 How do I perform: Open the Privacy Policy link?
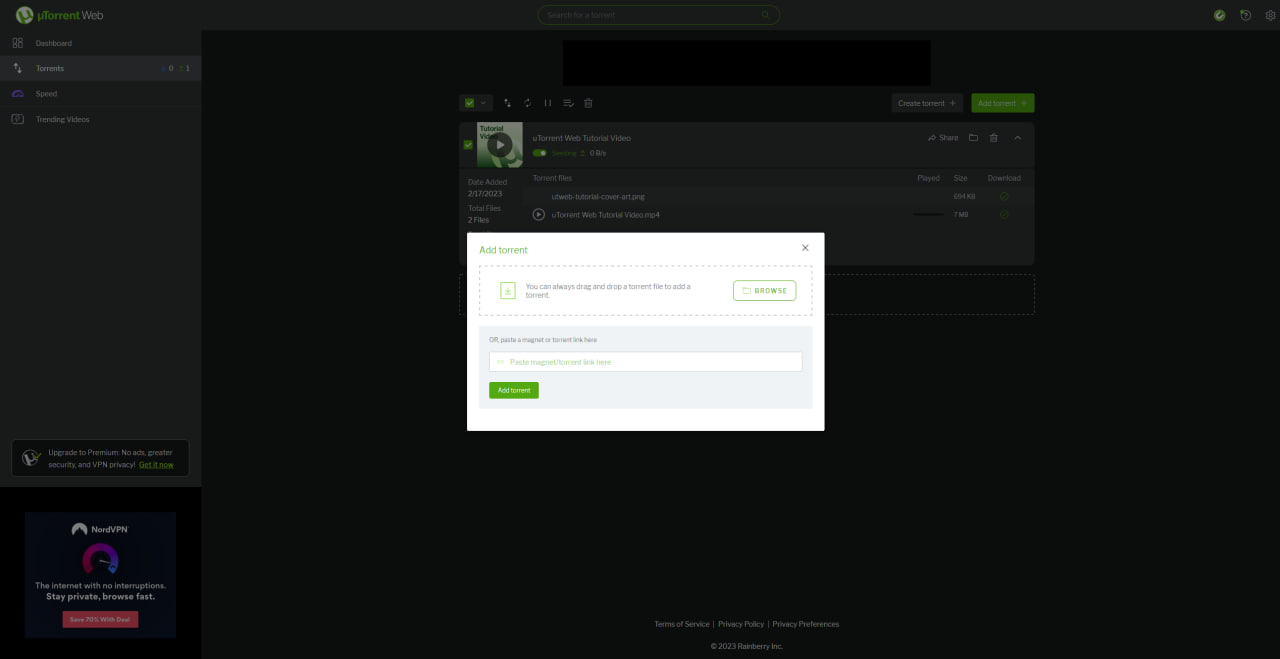pyautogui.click(x=741, y=624)
